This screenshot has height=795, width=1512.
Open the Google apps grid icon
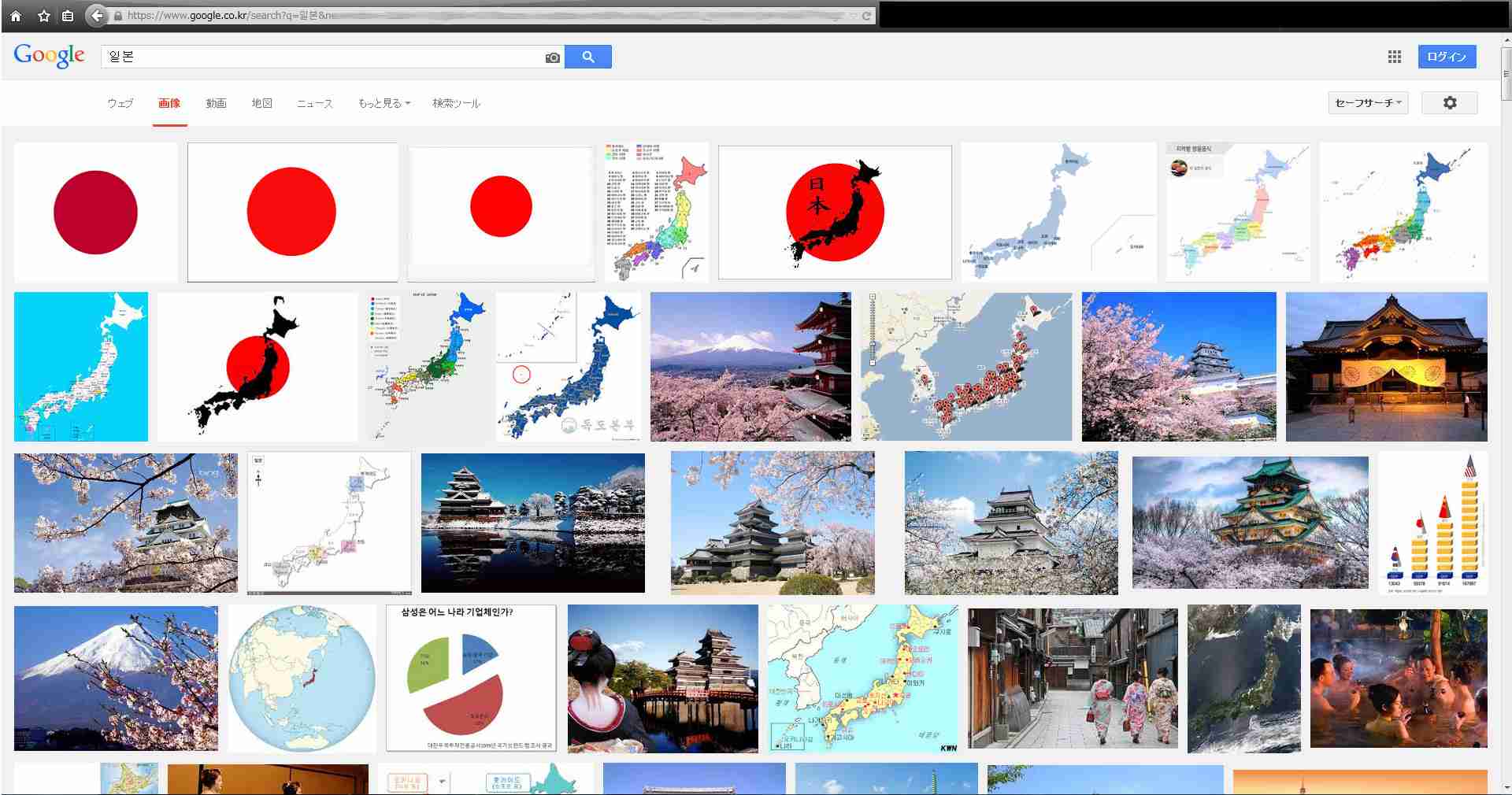point(1395,57)
